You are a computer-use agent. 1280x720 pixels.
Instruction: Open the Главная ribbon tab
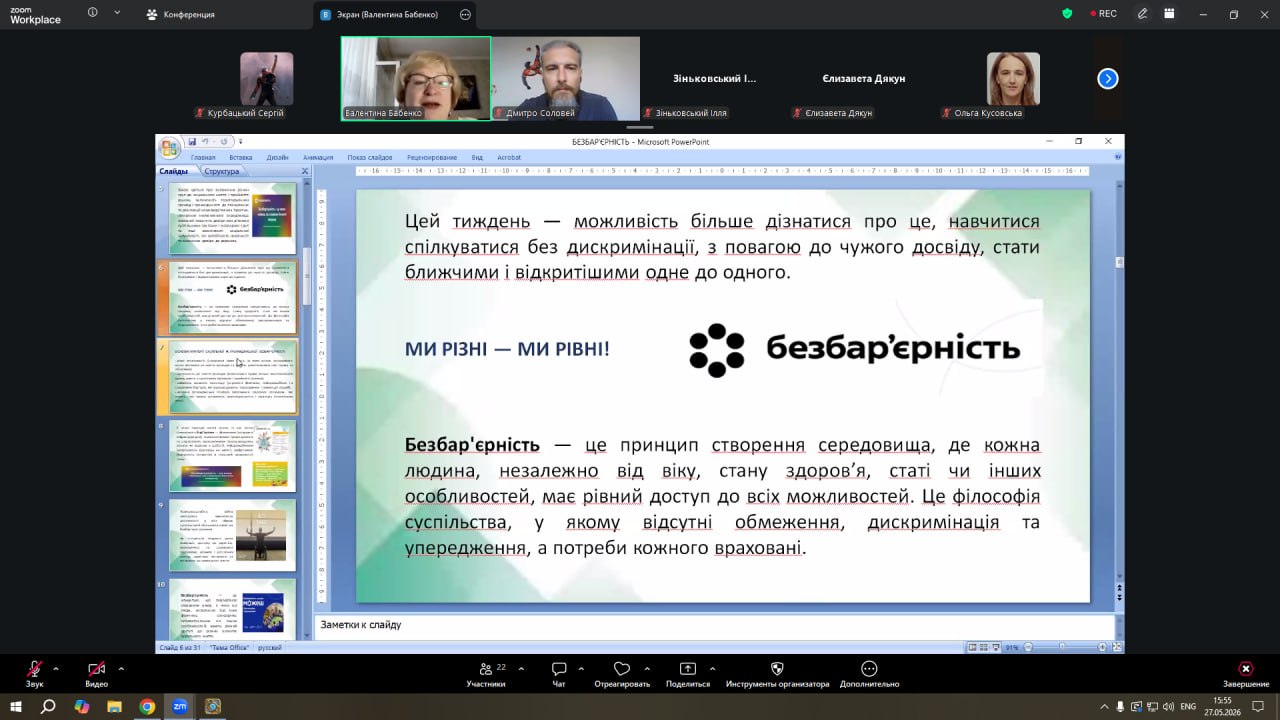[203, 158]
